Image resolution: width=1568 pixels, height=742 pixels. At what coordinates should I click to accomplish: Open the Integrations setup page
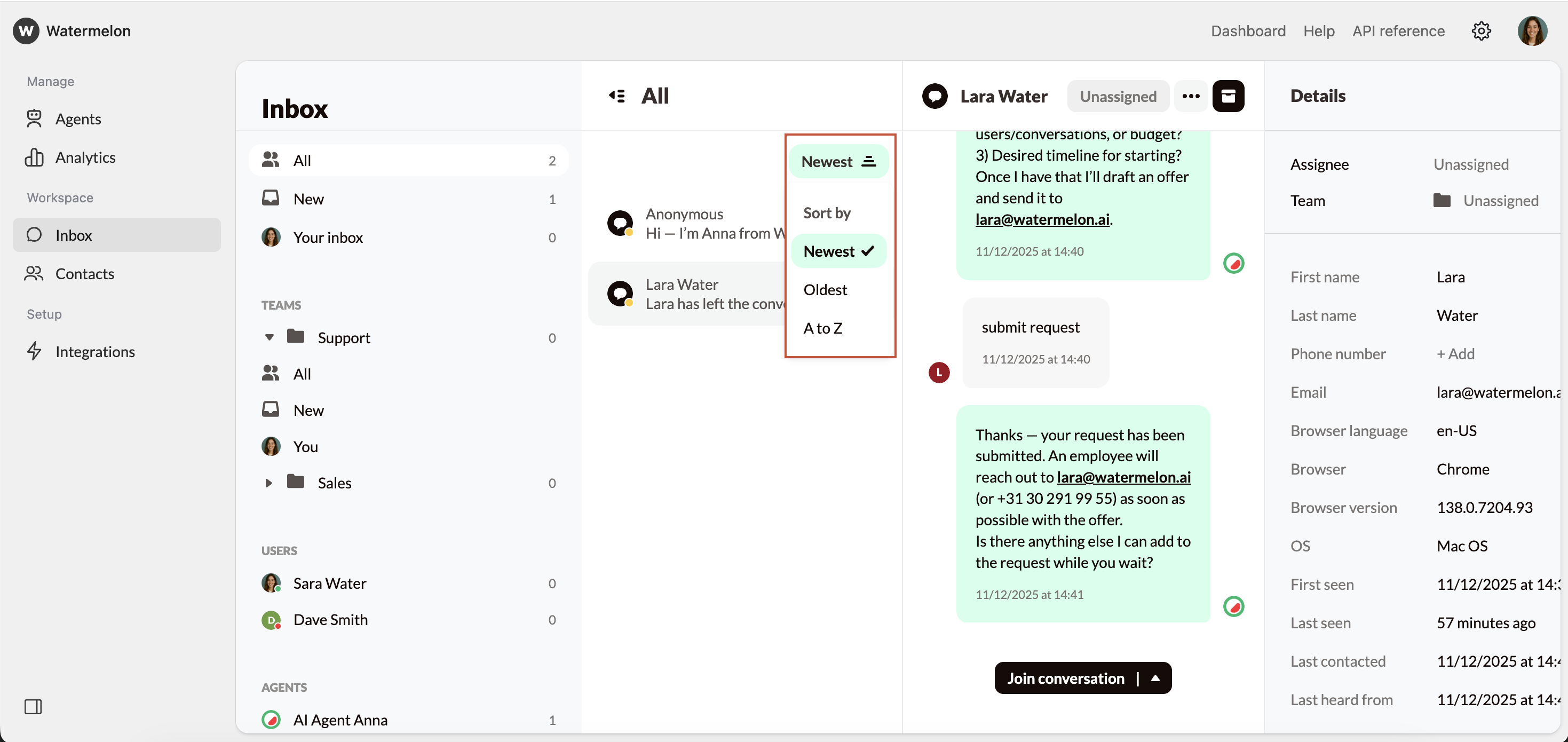click(96, 351)
